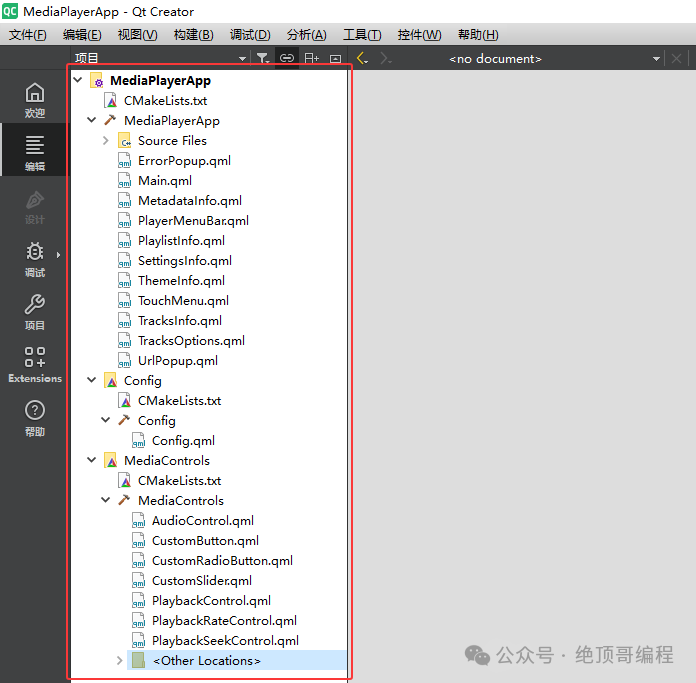Image resolution: width=696 pixels, height=683 pixels.
Task: Open the 分析(A) menu
Action: pyautogui.click(x=306, y=35)
